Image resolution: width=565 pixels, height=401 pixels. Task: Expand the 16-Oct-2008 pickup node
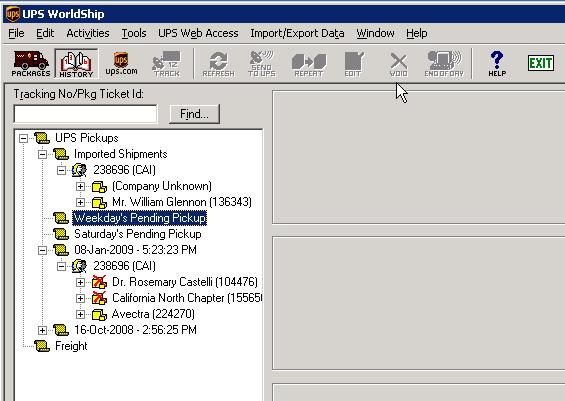[43, 330]
